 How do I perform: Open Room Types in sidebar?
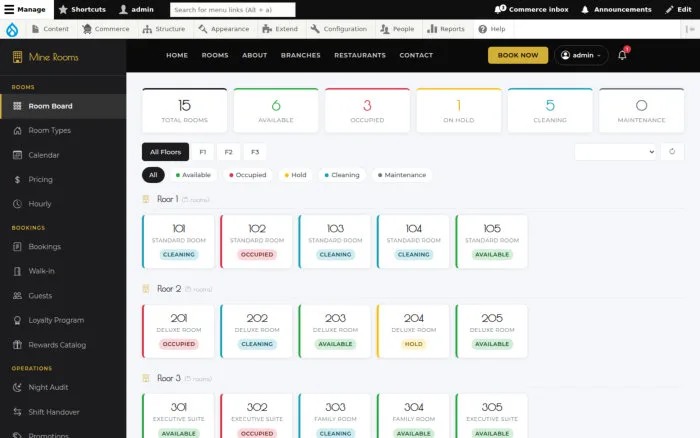point(63,130)
